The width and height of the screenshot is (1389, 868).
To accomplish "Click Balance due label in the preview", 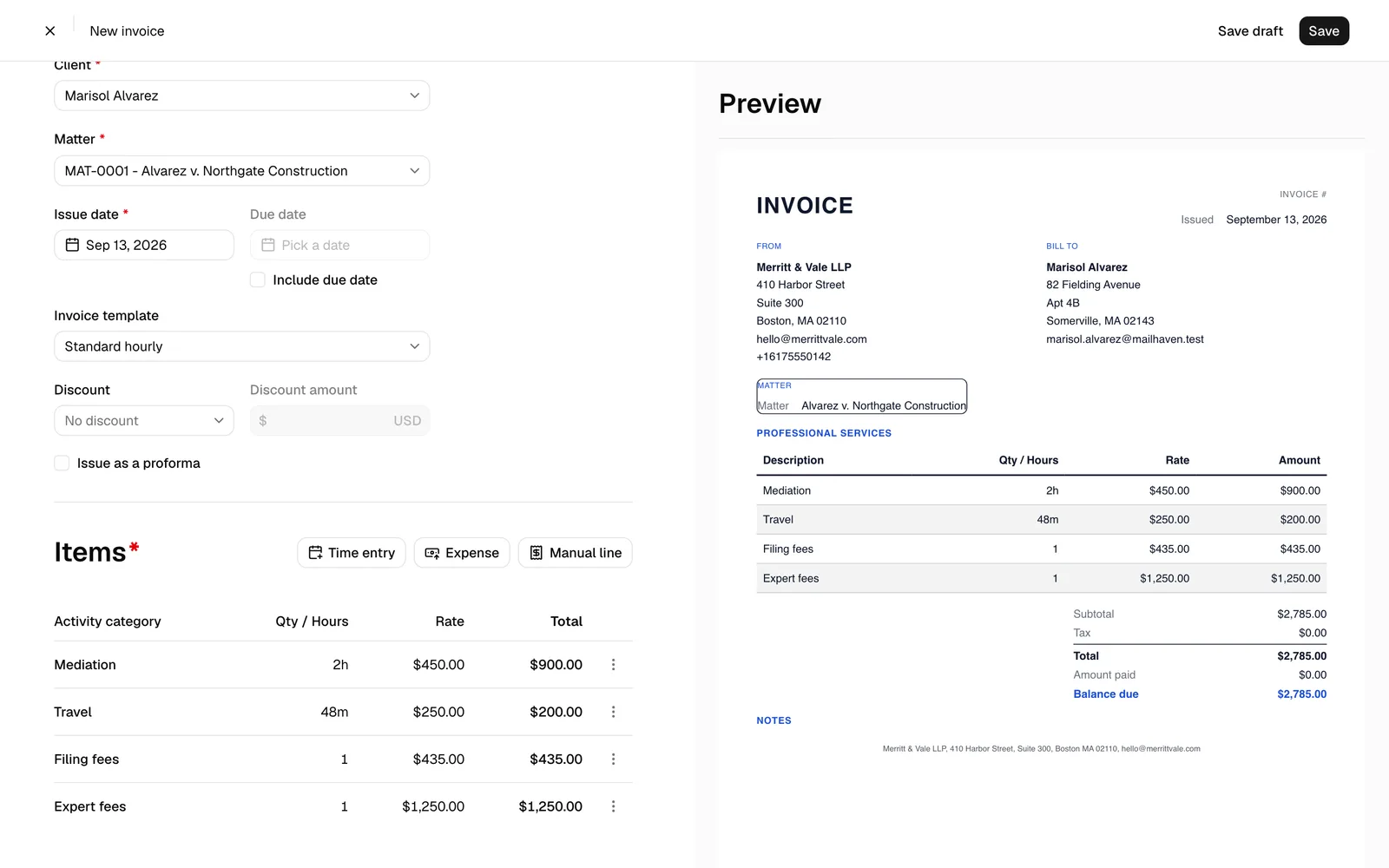I will 1106,694.
